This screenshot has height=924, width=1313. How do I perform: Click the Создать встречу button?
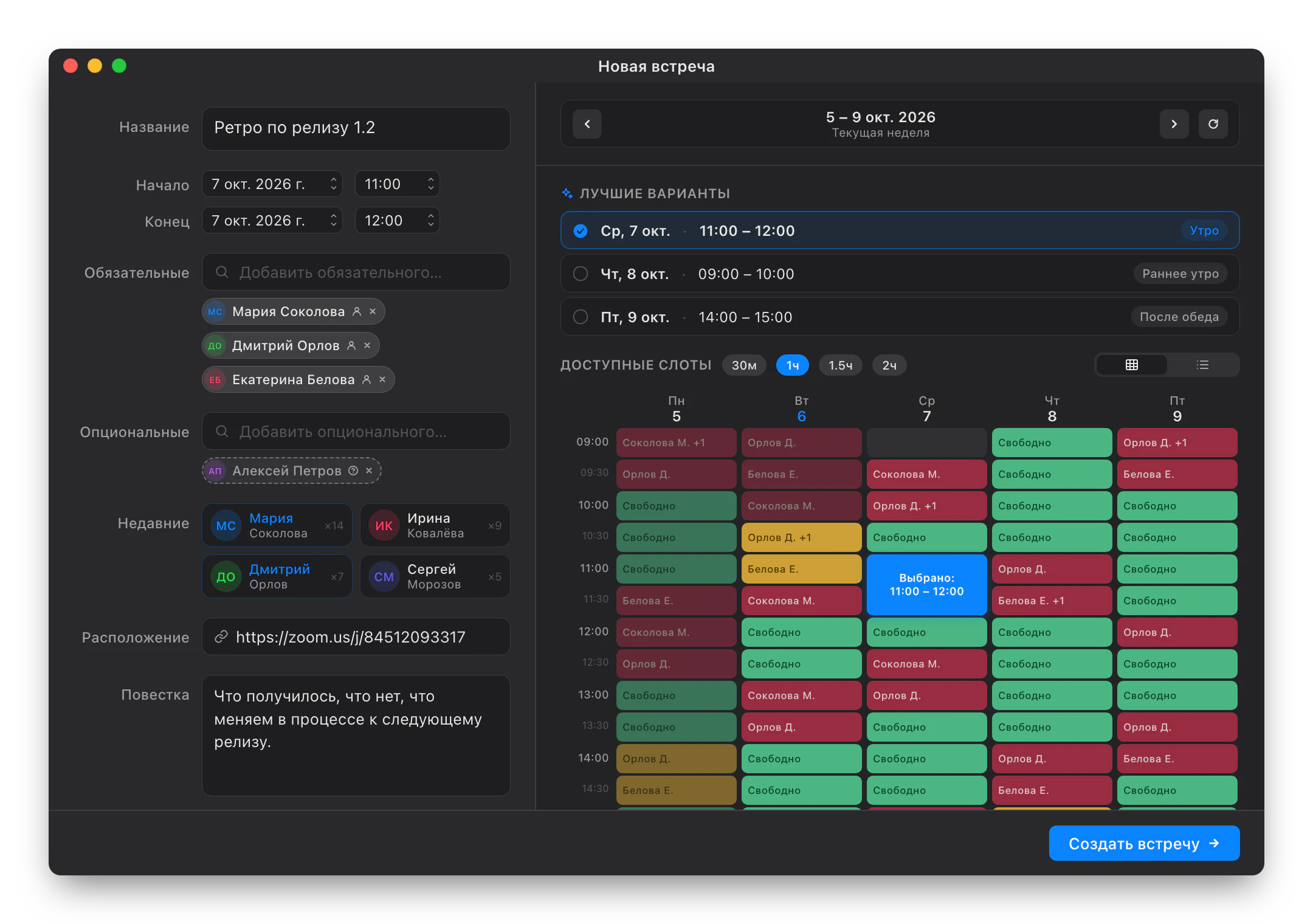(1144, 843)
